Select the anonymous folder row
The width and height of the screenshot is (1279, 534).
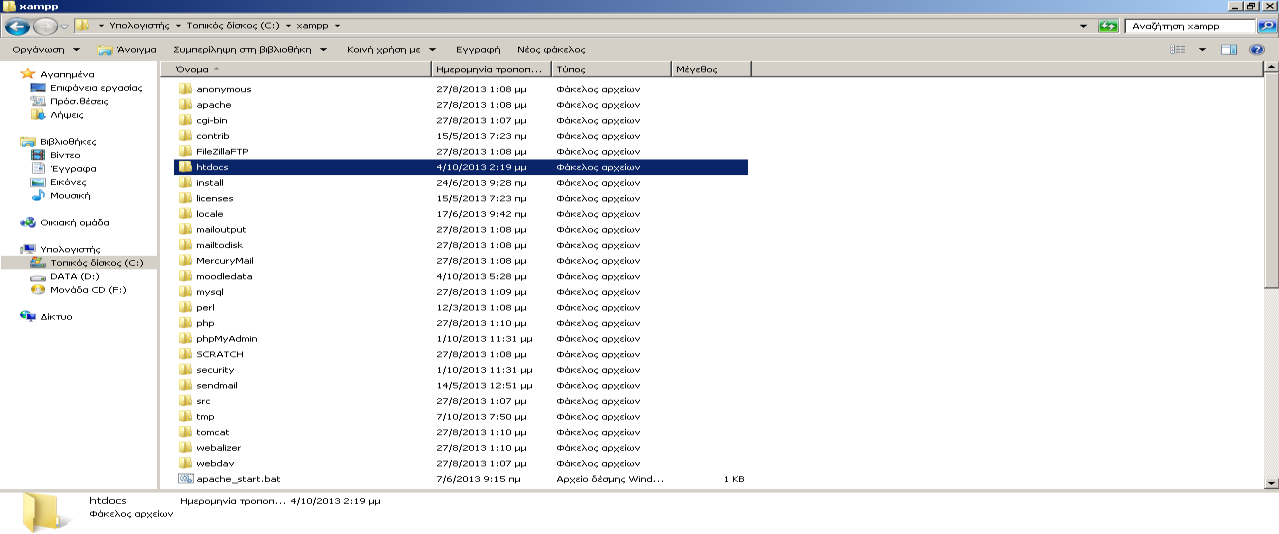pos(461,89)
